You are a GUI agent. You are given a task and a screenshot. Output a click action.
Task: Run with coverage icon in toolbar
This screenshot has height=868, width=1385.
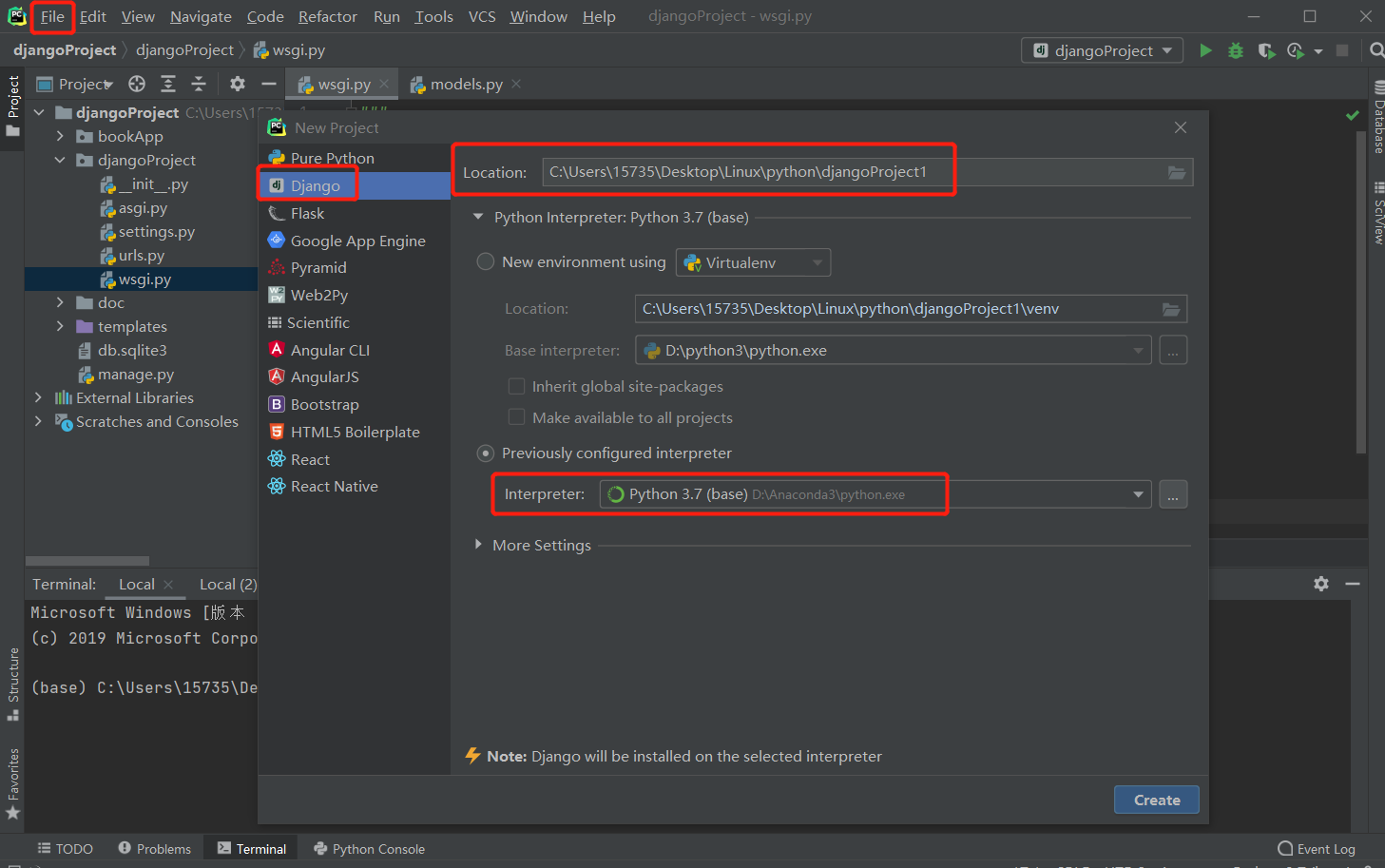(x=1266, y=50)
